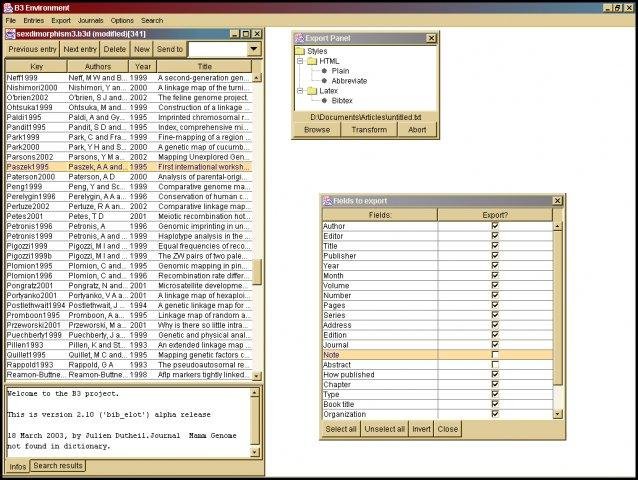Switch to the Infos tab
This screenshot has width=638, height=480.
point(17,466)
